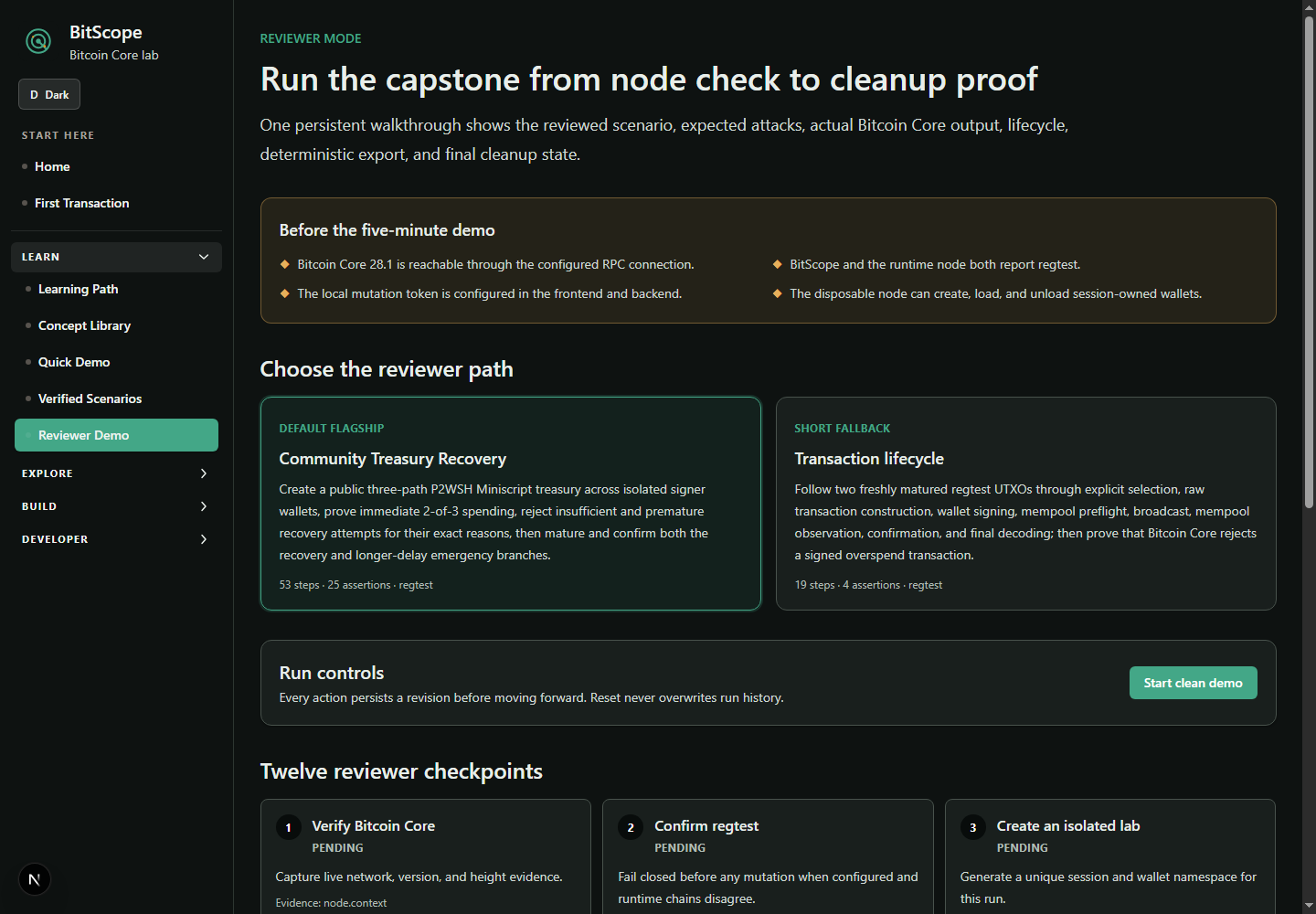Click 'Evidence: node.context' text

point(331,903)
